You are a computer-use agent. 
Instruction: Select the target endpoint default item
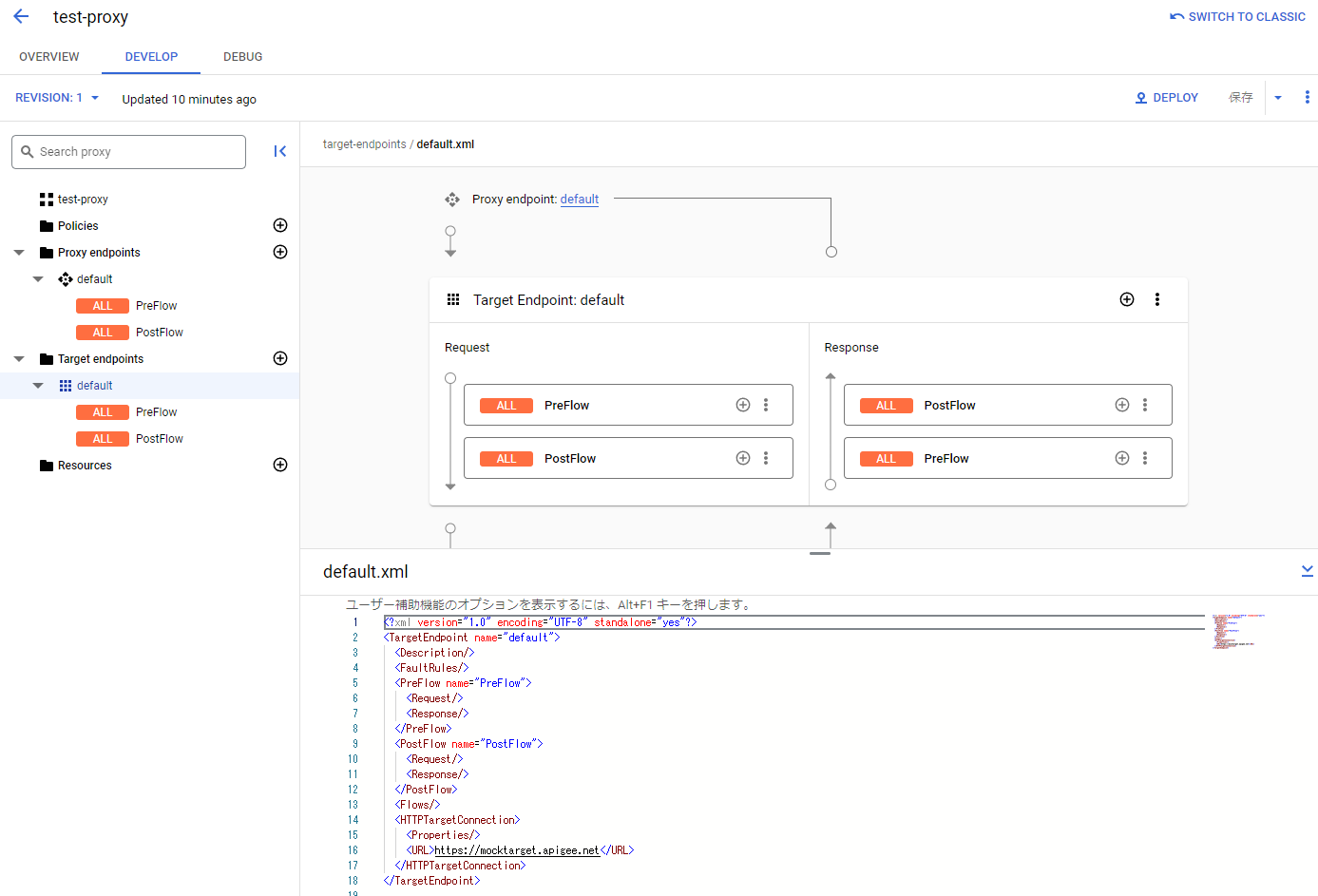pos(94,386)
